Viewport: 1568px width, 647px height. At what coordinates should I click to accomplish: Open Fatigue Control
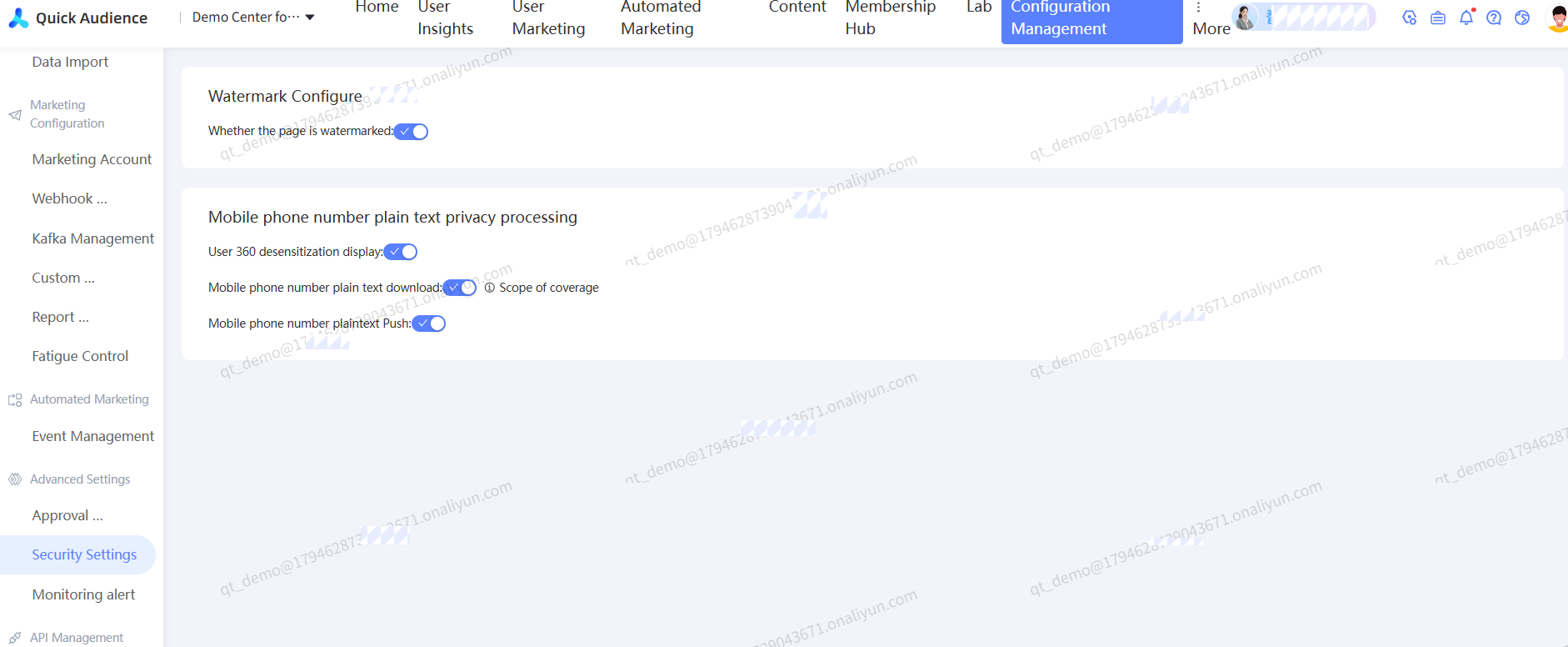point(80,356)
